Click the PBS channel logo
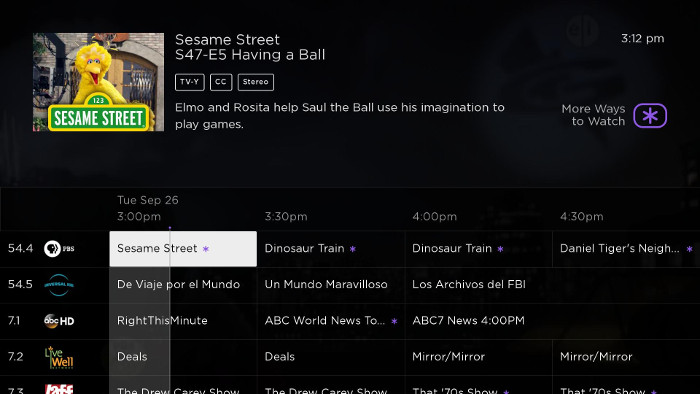 tap(59, 249)
